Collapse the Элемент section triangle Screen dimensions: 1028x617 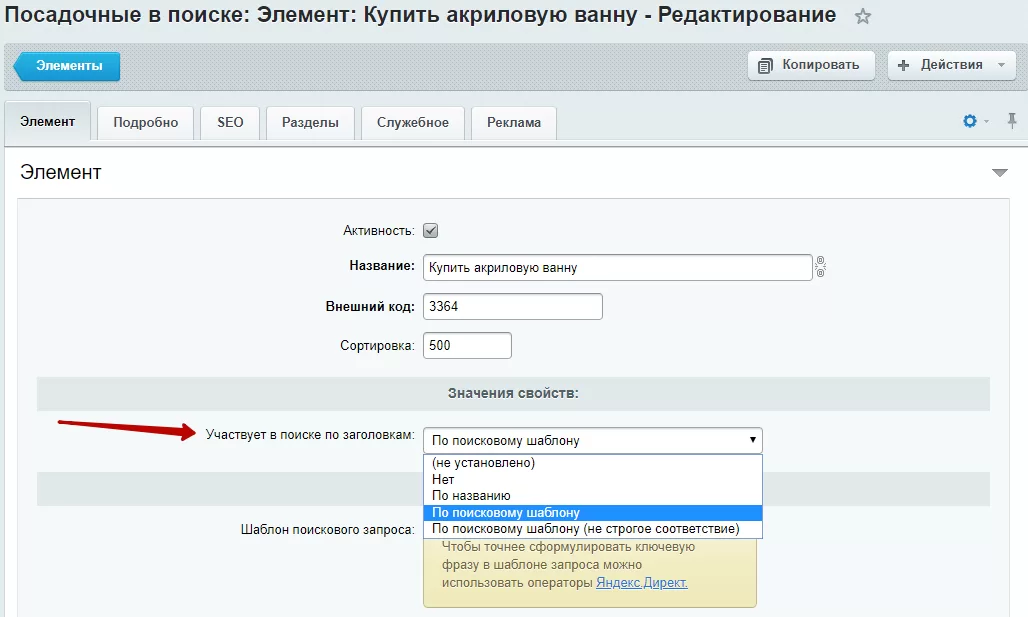pyautogui.click(x=999, y=172)
